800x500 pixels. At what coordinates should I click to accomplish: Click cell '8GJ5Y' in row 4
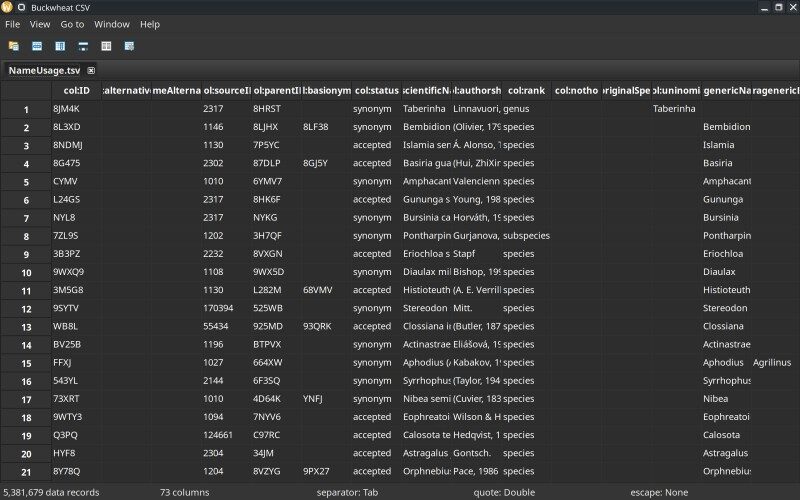[327, 163]
